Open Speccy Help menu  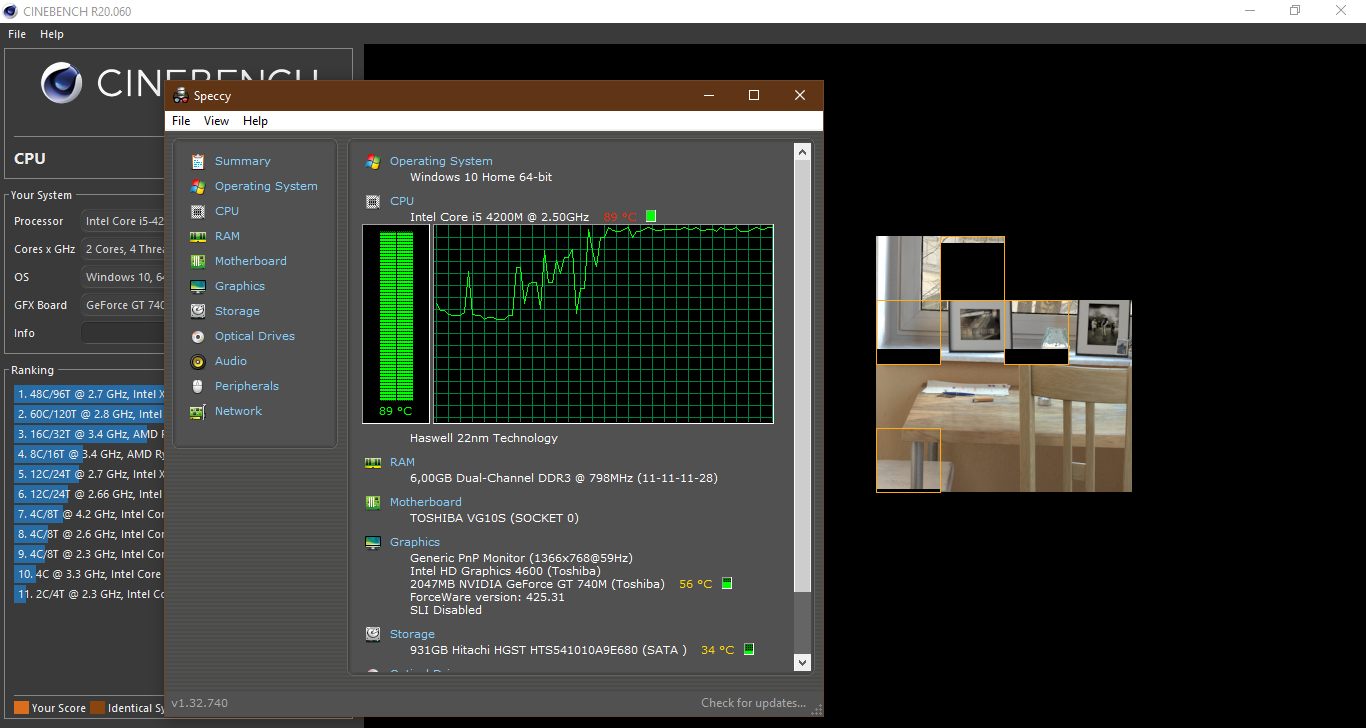coord(255,121)
